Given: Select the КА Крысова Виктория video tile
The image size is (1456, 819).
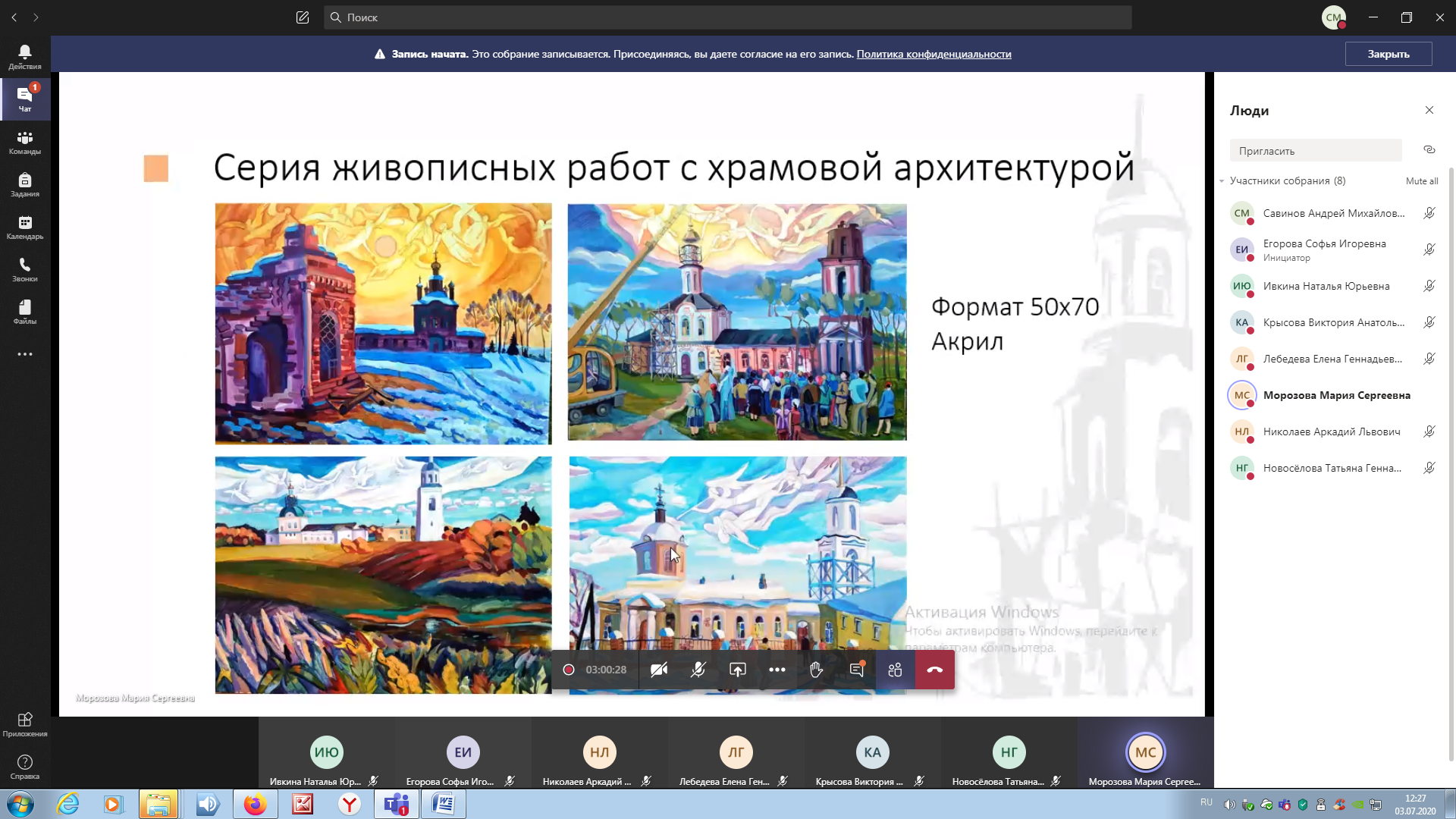Looking at the screenshot, I should pos(873,753).
